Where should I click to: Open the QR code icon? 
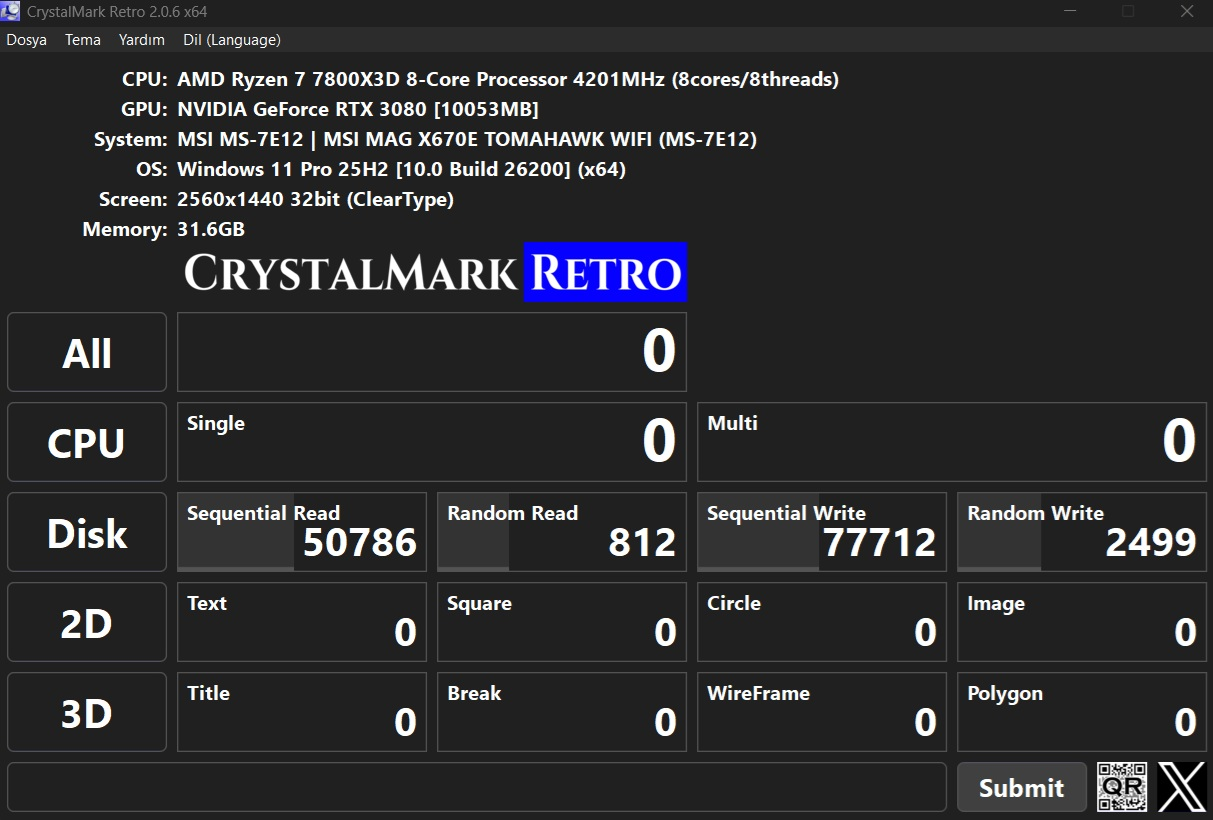click(1122, 787)
